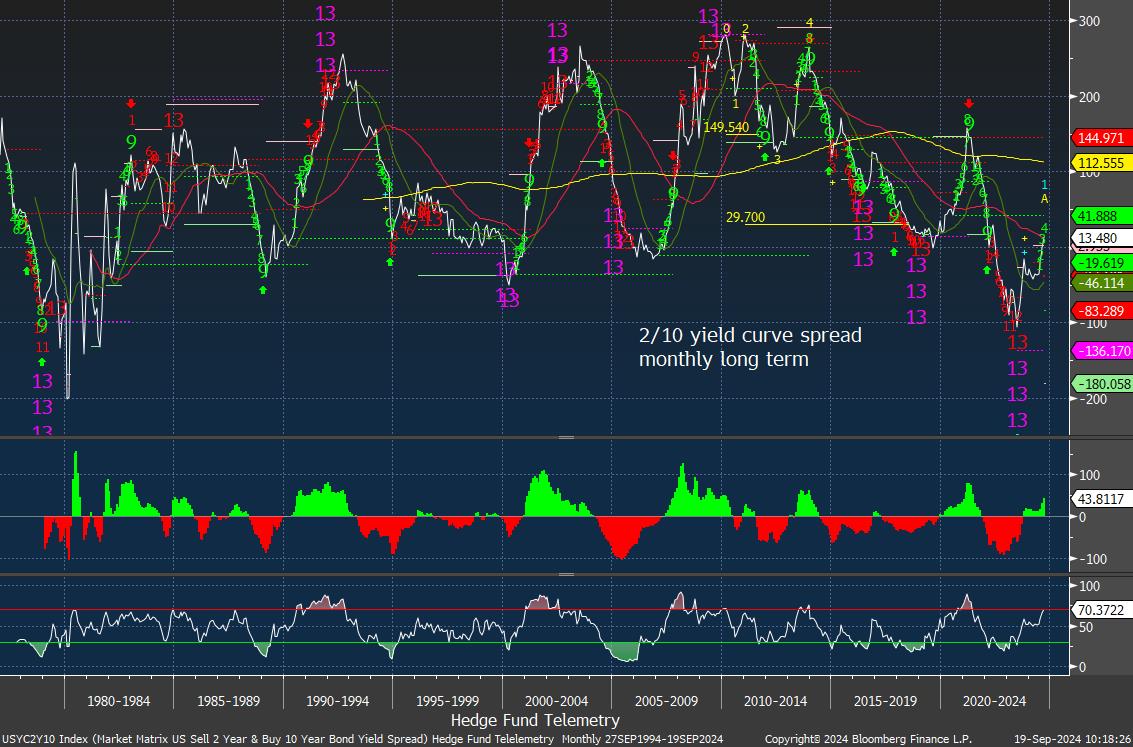Select the yellow 112.555 price tag

point(1103,163)
